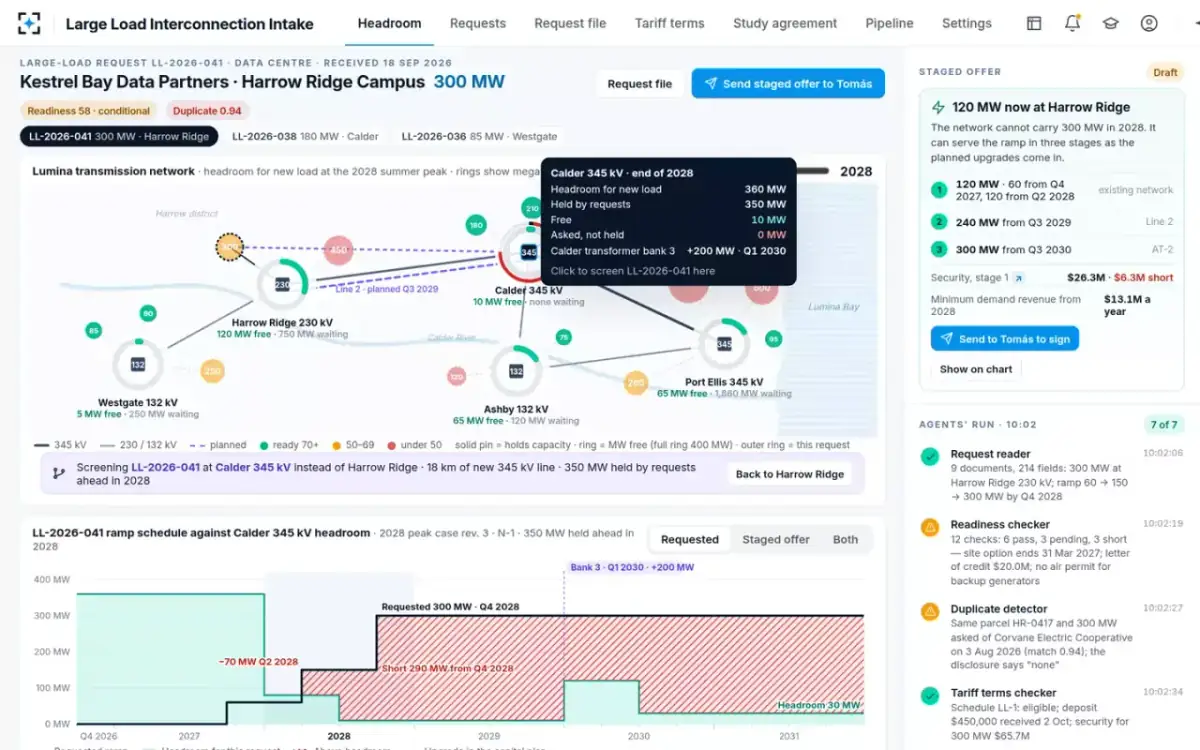Viewport: 1200px width, 750px height.
Task: Click Send staged offer to Tomás
Action: [x=788, y=84]
